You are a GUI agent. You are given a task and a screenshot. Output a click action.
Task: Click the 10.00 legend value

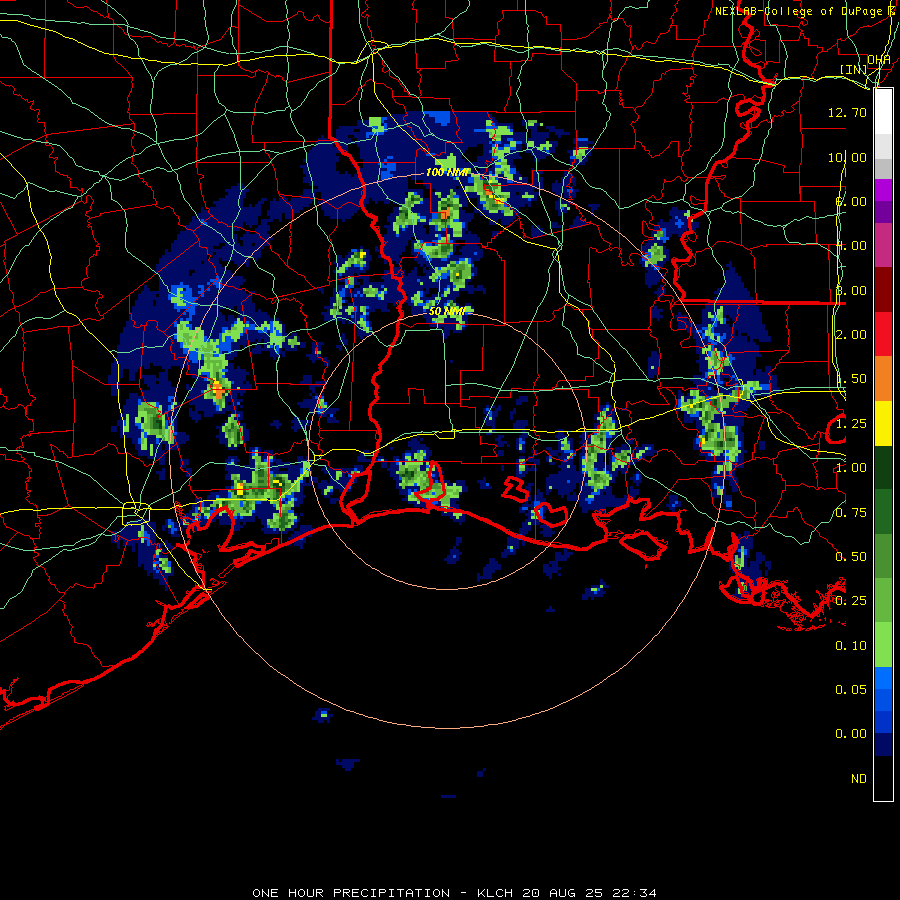click(x=847, y=157)
